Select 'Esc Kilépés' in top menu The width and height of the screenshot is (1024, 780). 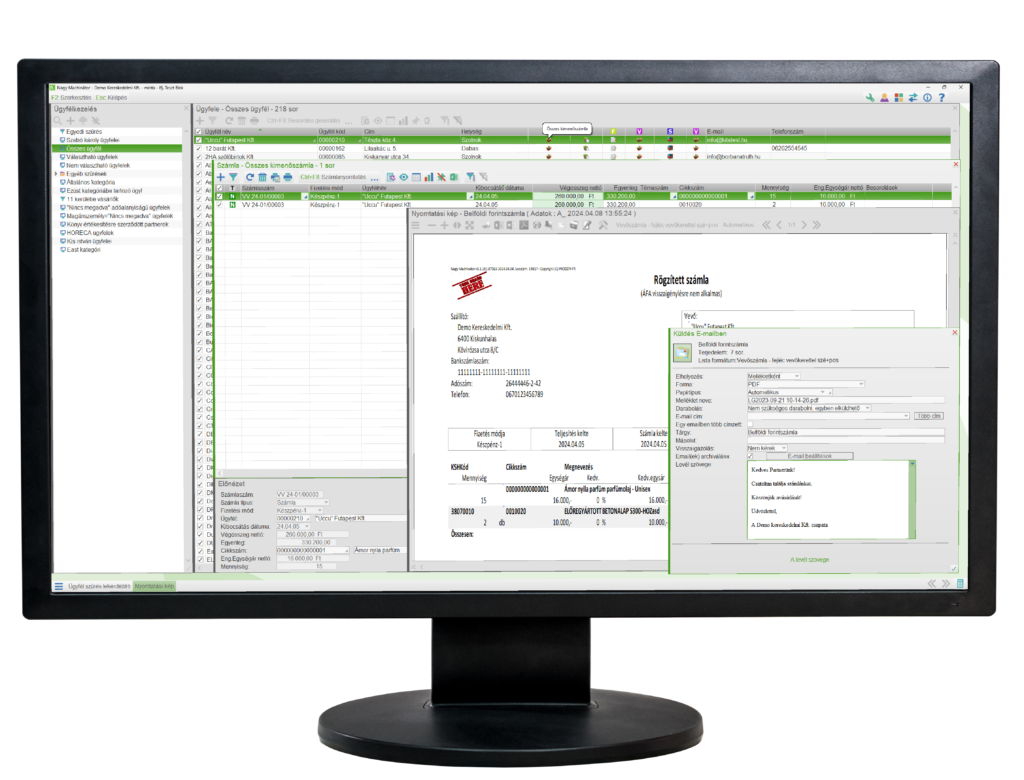point(112,97)
